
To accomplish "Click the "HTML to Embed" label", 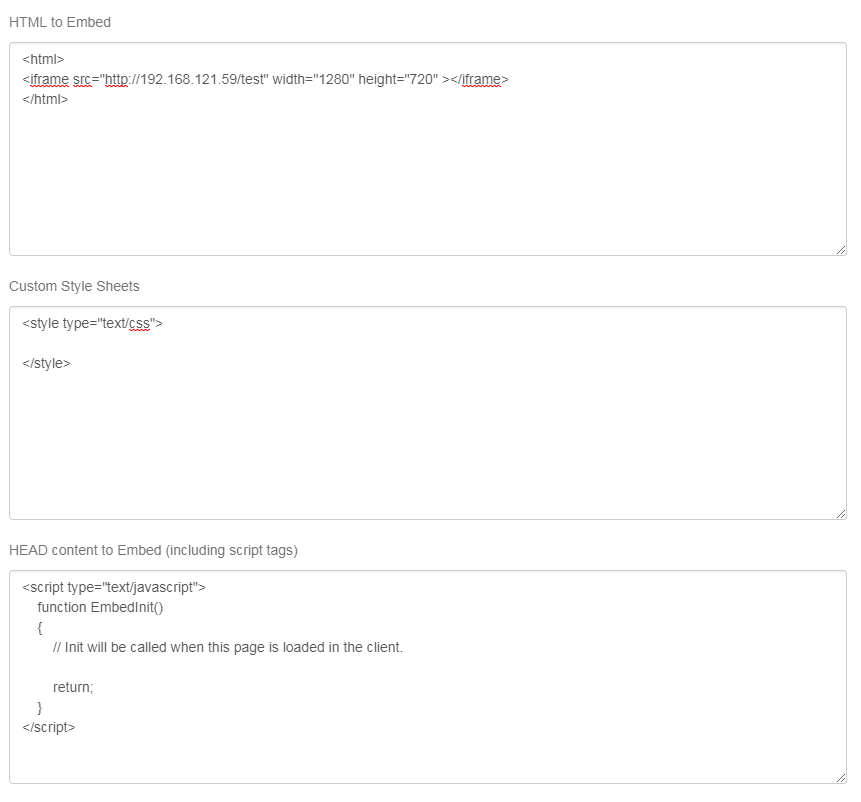I will click(x=60, y=22).
